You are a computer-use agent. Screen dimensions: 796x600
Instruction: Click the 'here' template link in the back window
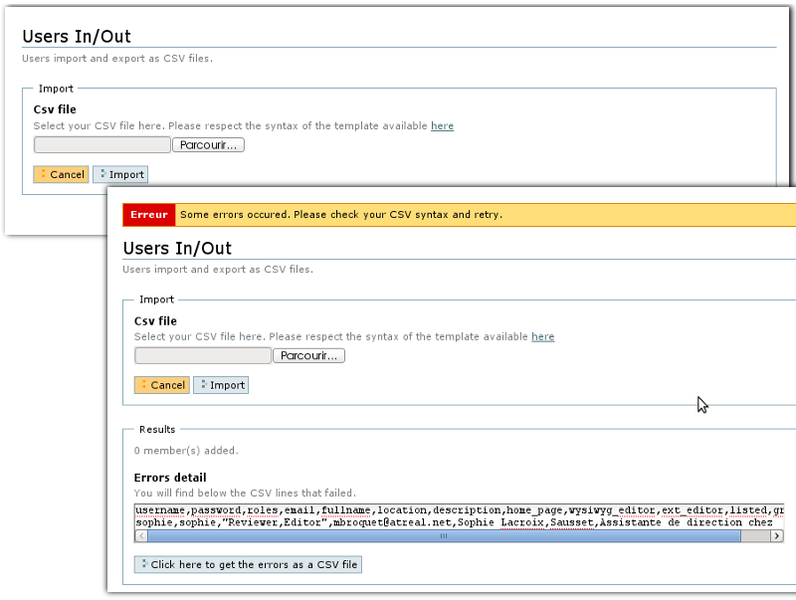point(442,126)
